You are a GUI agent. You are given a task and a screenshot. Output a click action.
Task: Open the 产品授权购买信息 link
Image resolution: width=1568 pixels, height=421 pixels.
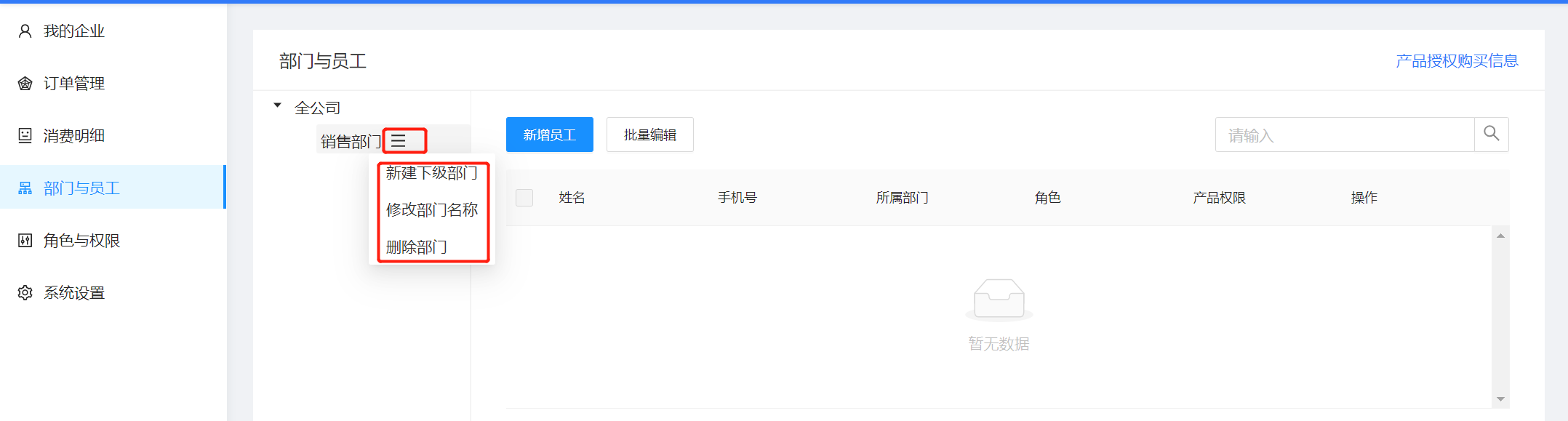[1457, 61]
